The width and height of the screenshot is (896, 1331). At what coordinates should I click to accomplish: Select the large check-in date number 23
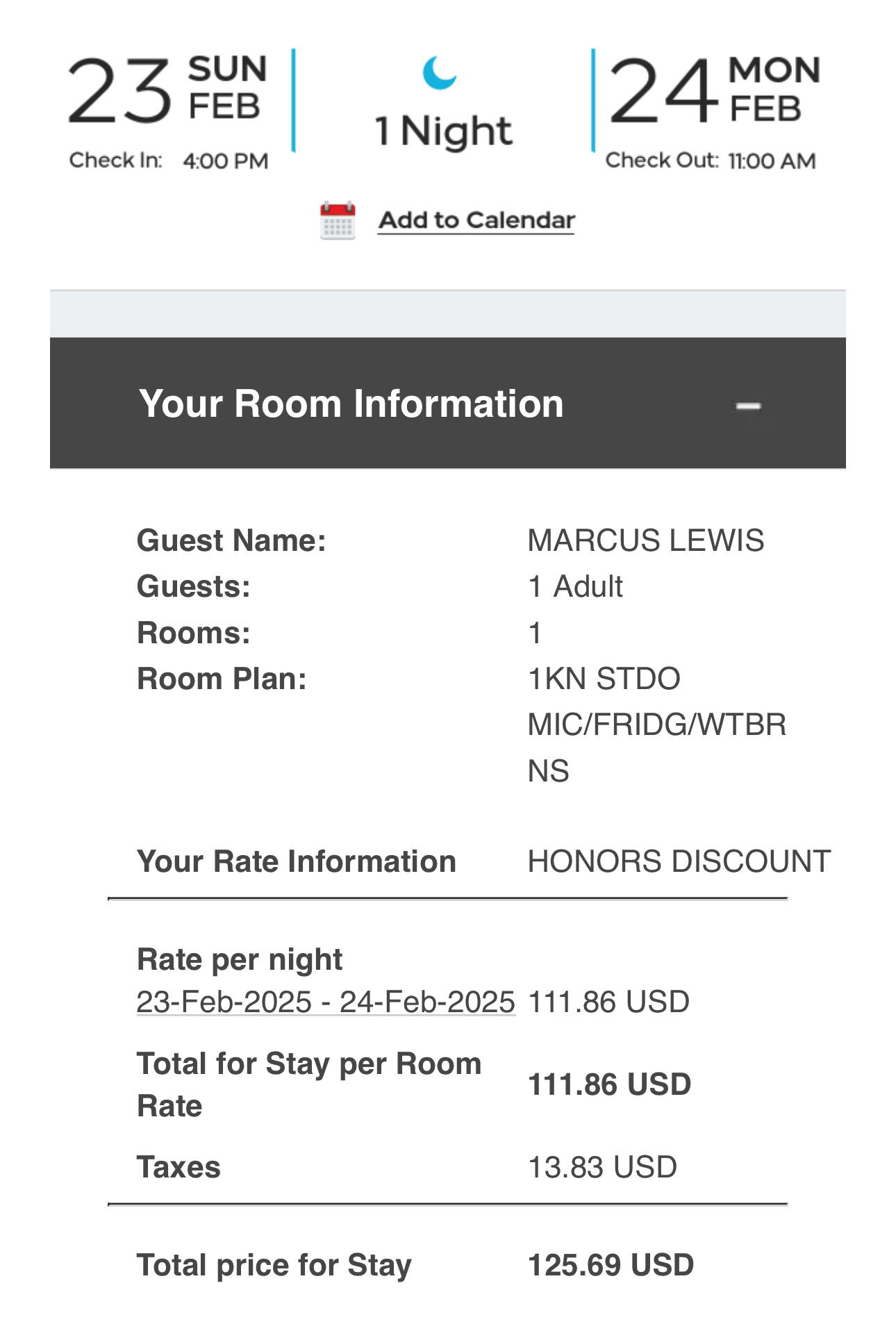(119, 92)
